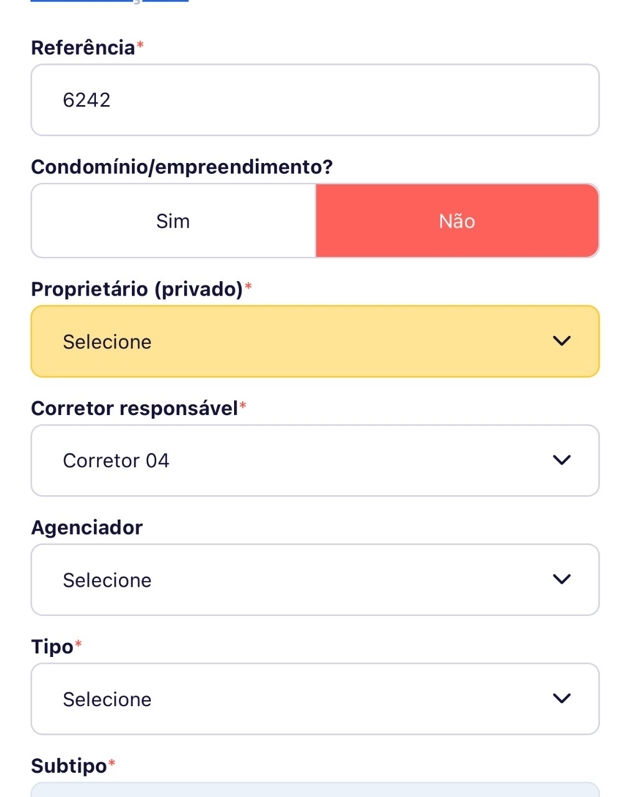Select the red "Não" option
This screenshot has height=797, width=630.
point(457,221)
